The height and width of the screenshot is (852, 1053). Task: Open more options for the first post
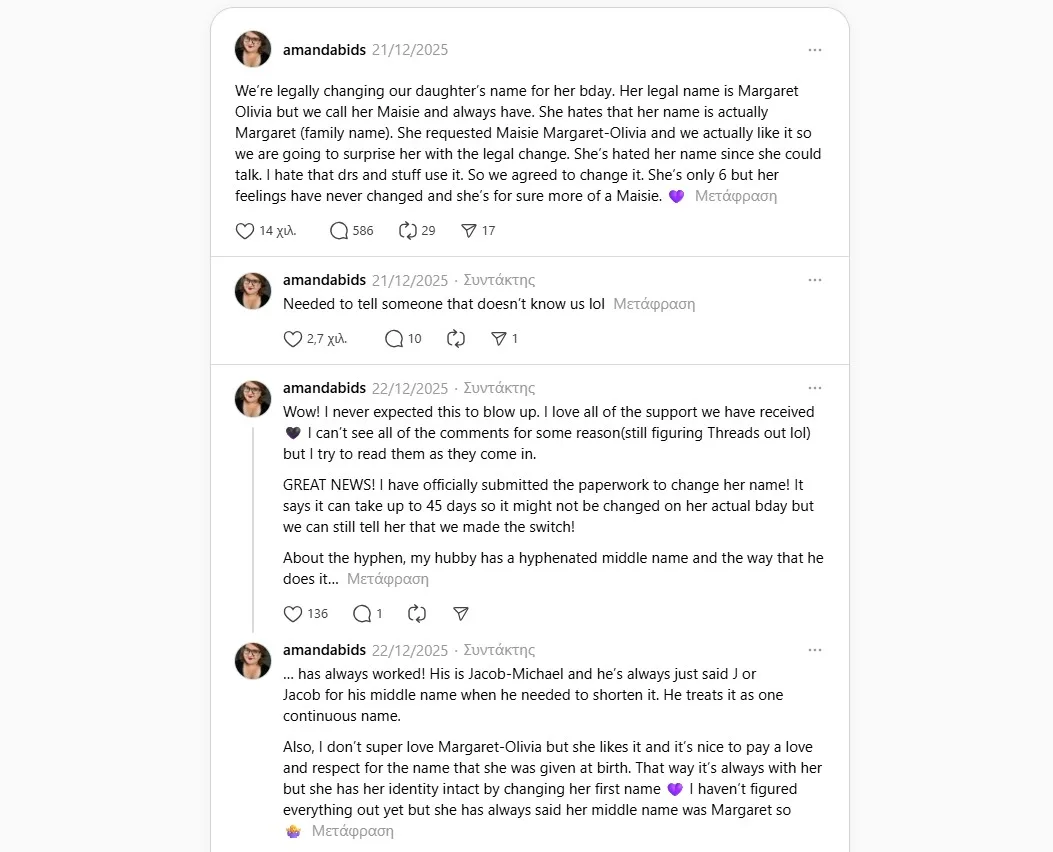(x=815, y=50)
